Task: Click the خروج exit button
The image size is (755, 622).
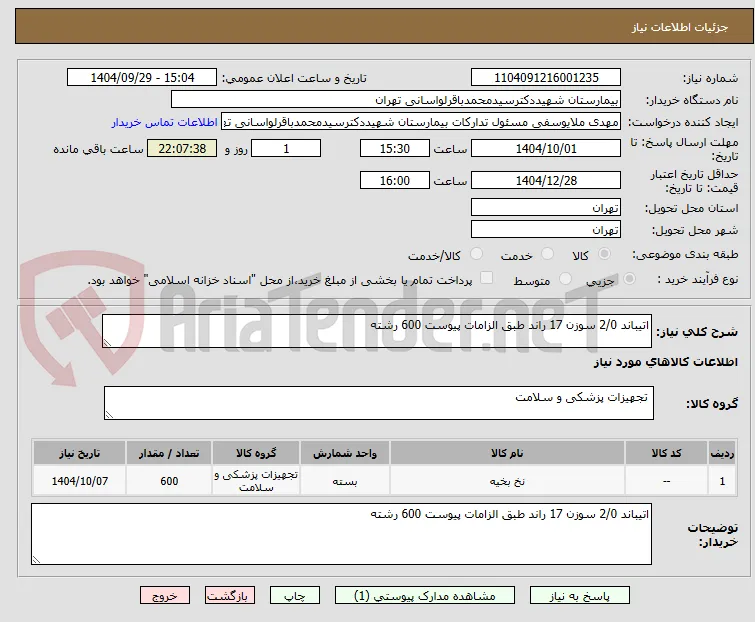Action: (x=165, y=596)
